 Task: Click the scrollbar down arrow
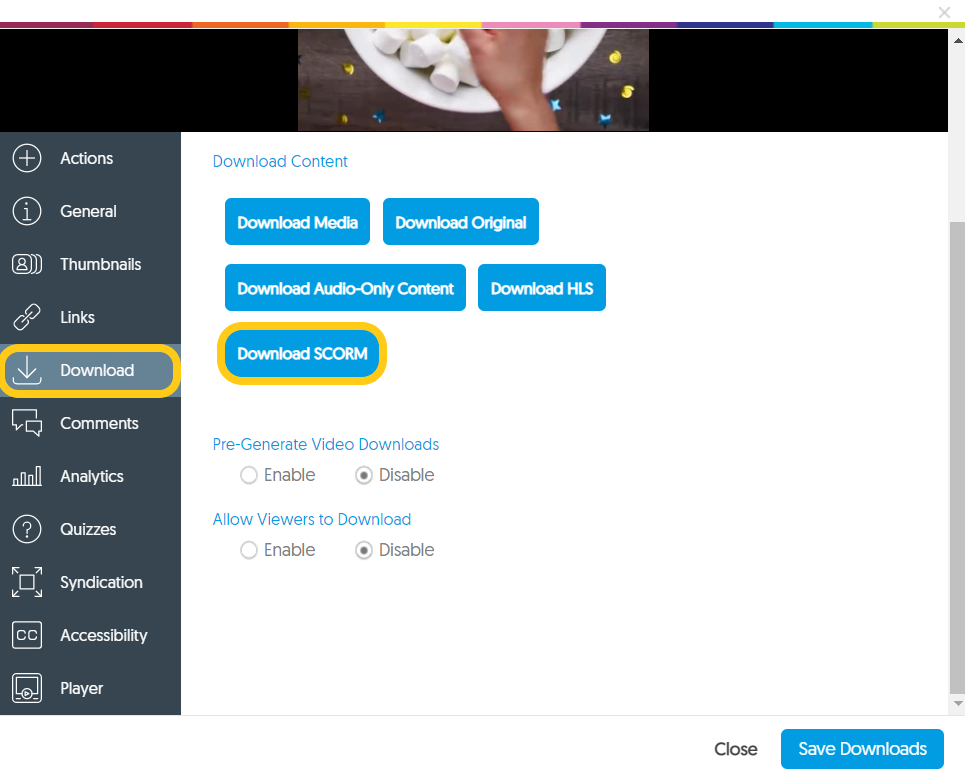click(958, 703)
